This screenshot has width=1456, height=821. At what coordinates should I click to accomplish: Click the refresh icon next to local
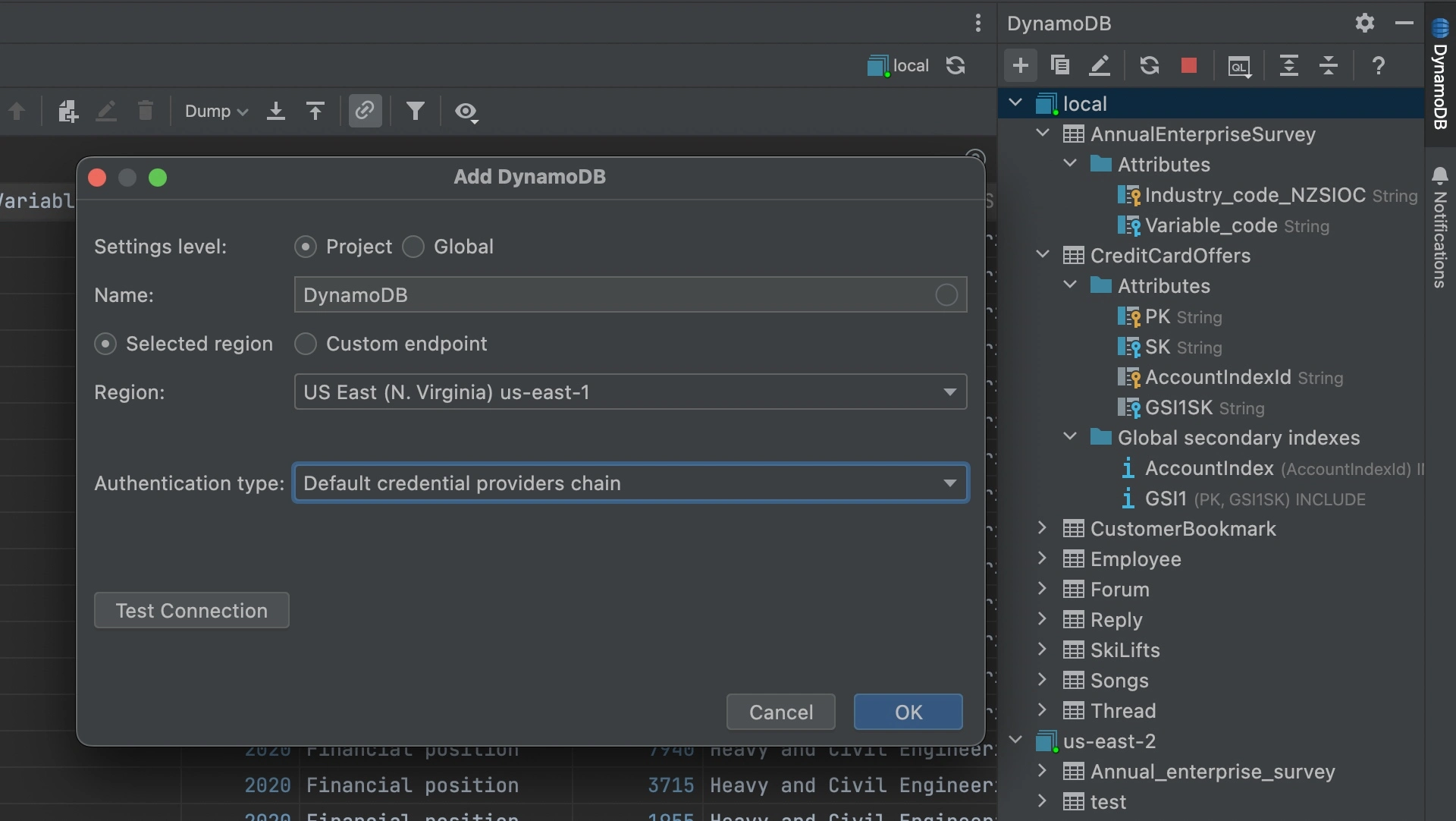pyautogui.click(x=955, y=65)
